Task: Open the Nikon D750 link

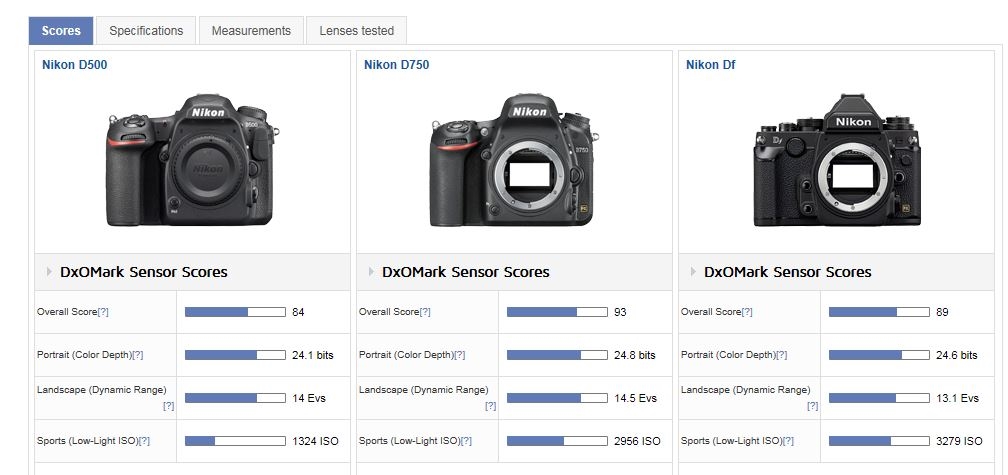Action: pyautogui.click(x=396, y=65)
